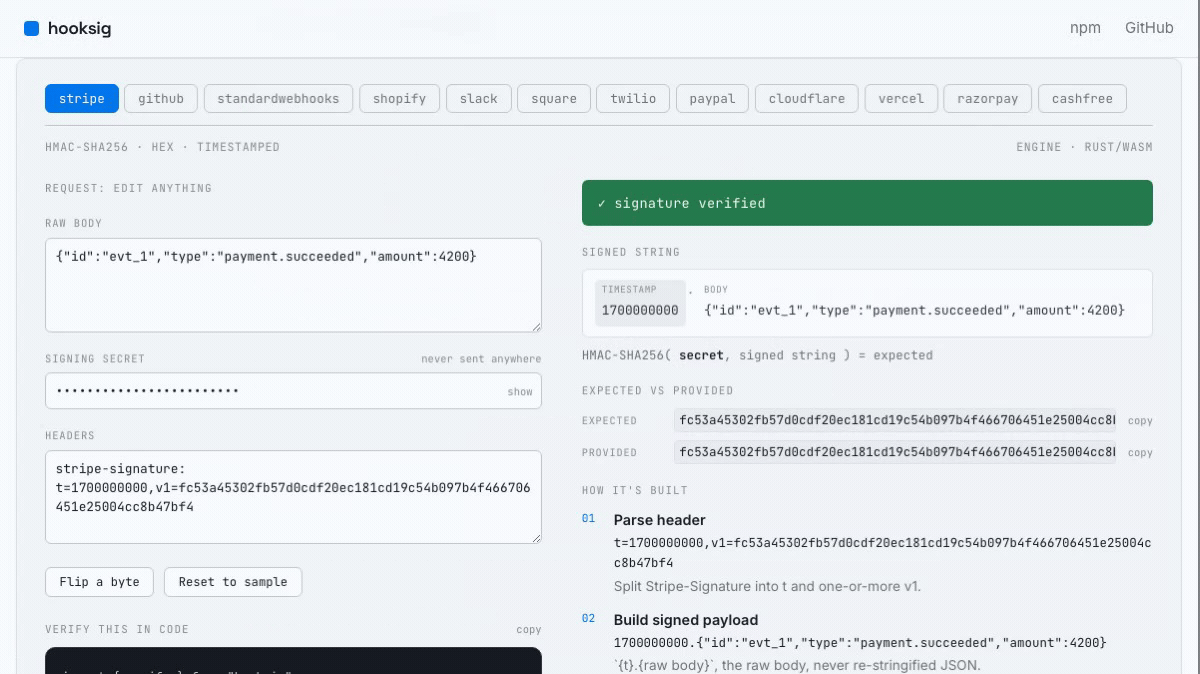Open the paypal provider tab
Screen dimensions: 1200x674
coord(712,99)
